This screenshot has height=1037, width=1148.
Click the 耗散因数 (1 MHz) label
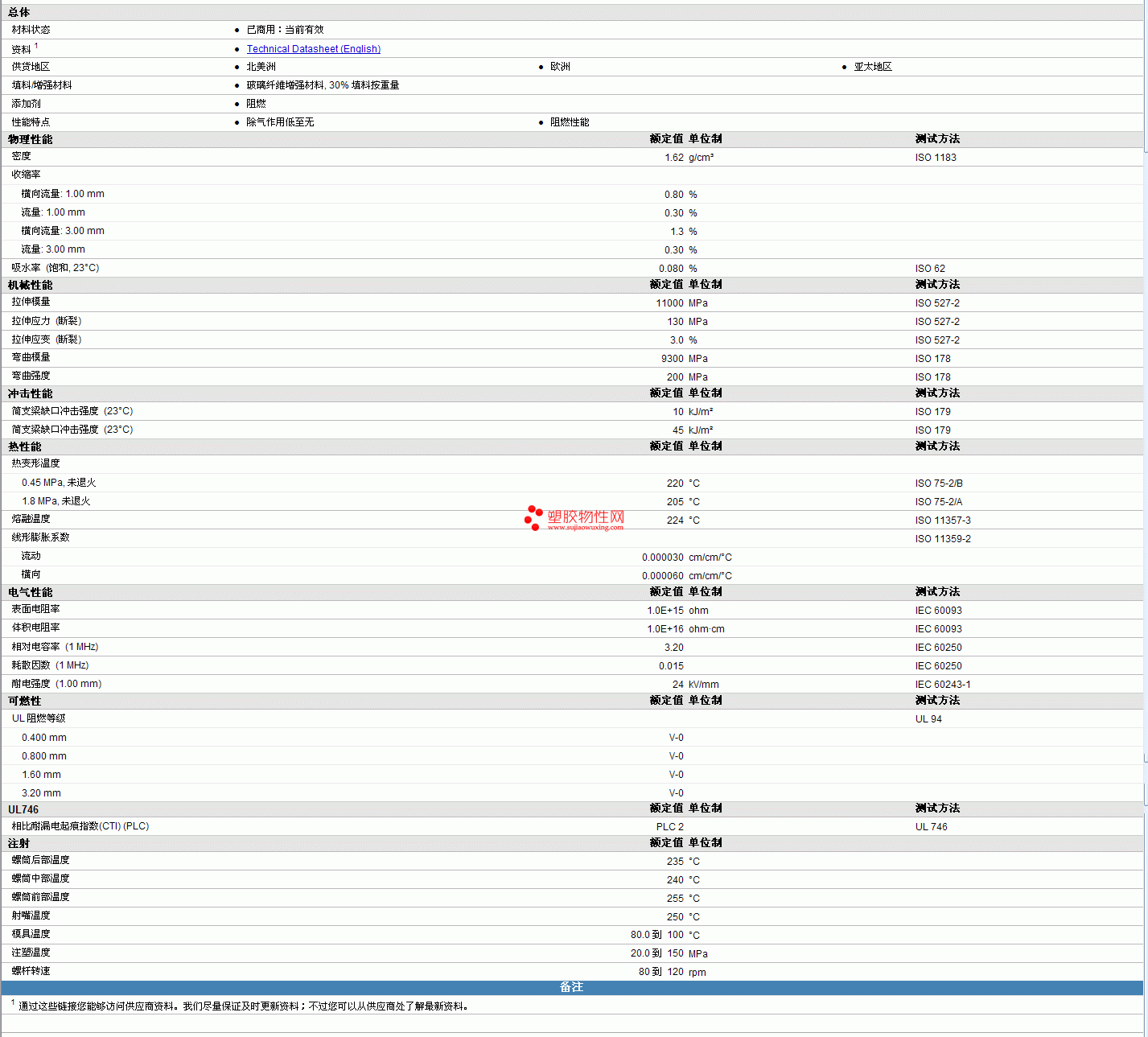(50, 665)
